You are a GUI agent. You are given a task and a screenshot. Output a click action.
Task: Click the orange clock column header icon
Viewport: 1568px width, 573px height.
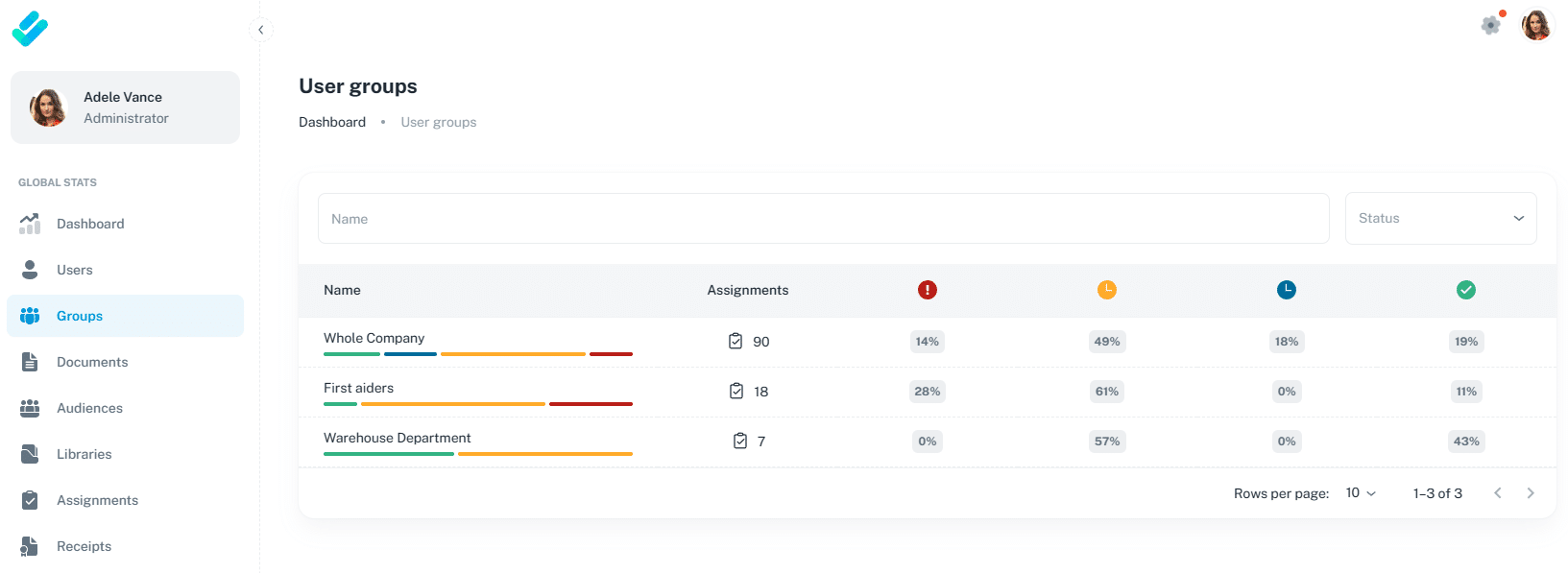[x=1107, y=290]
